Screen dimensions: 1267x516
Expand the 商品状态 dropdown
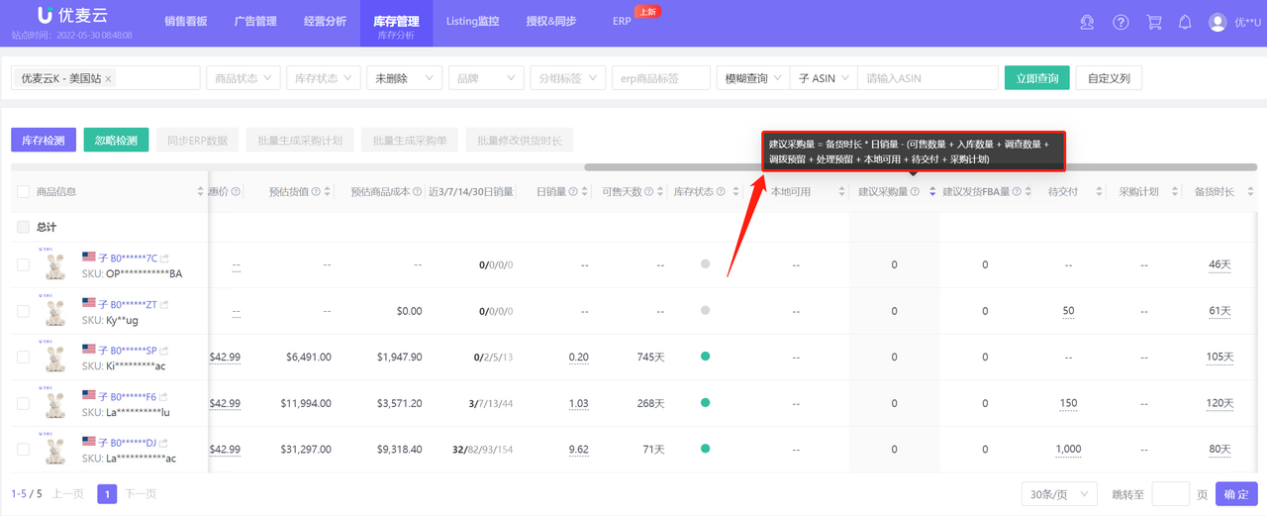(x=243, y=78)
